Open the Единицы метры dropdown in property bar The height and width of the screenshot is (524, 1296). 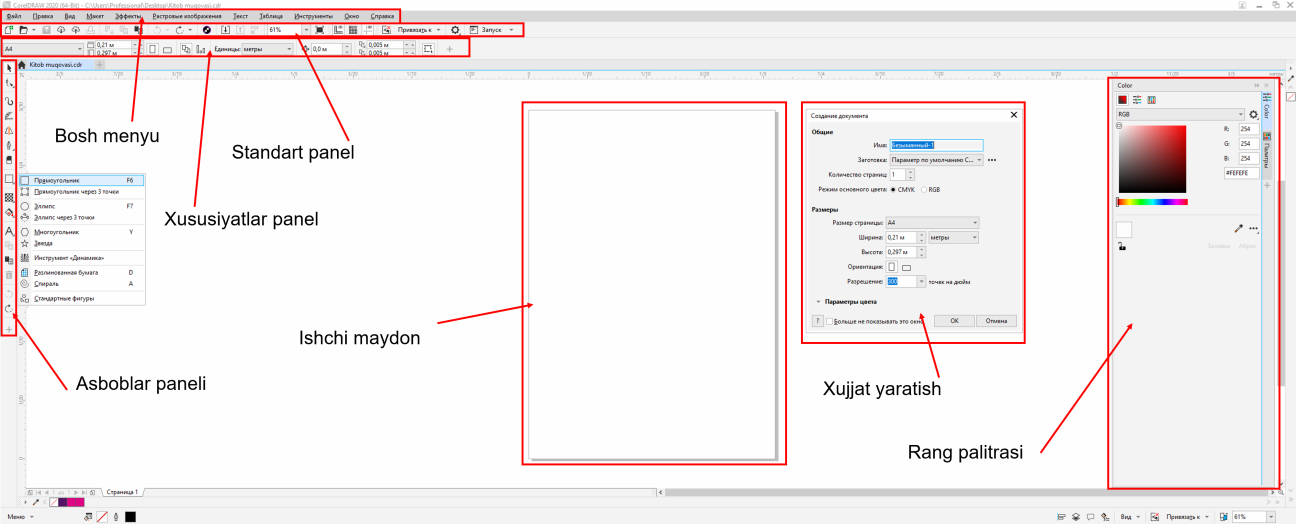[267, 49]
